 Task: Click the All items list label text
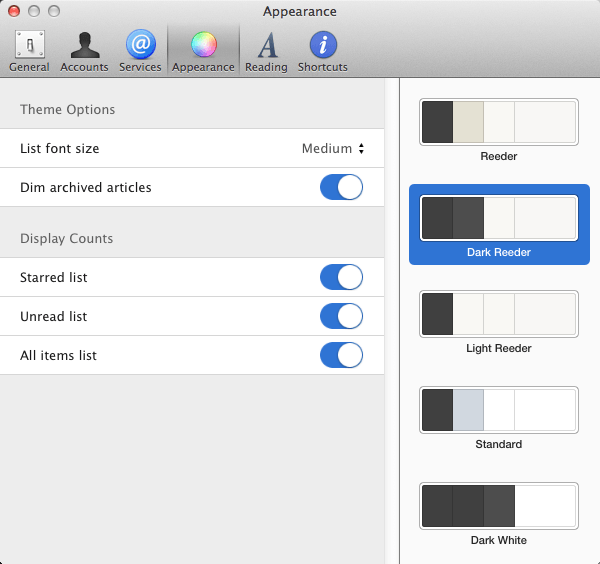[x=58, y=355]
